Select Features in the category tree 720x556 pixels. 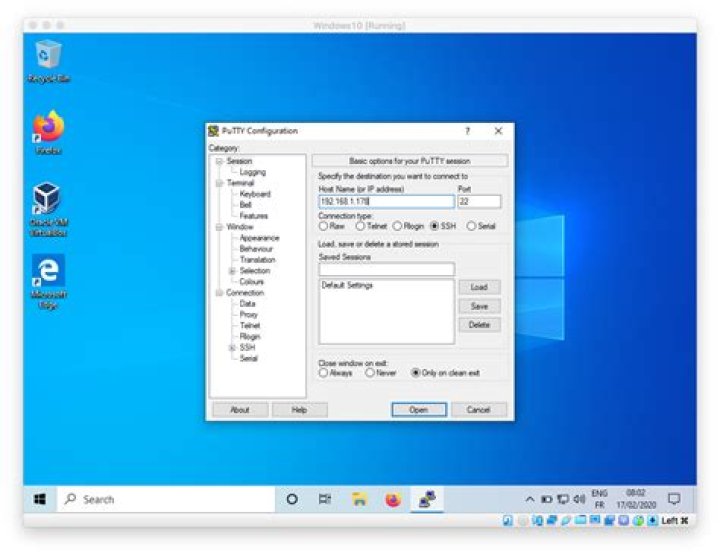click(253, 216)
